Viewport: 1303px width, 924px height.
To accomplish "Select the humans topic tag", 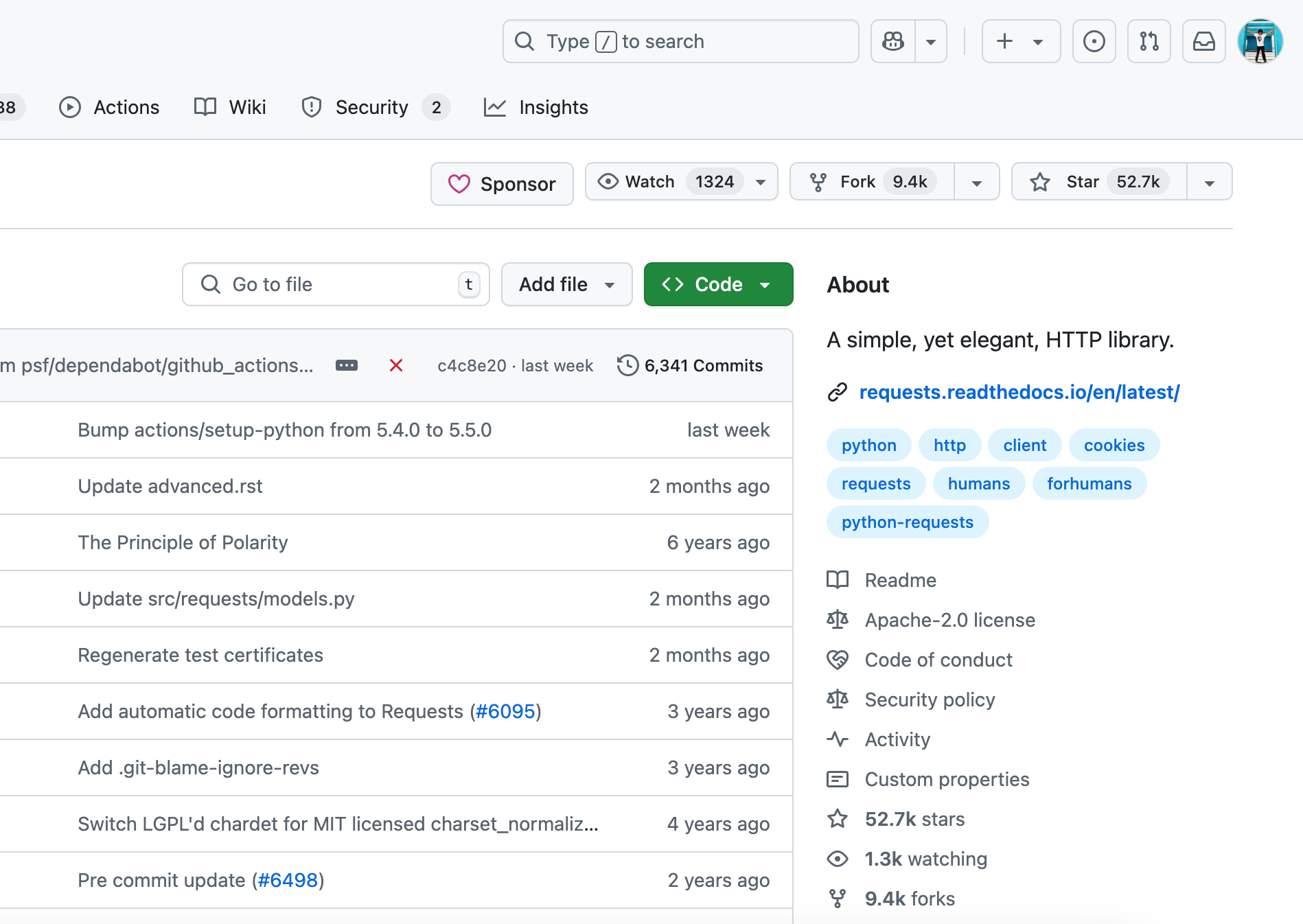I will [979, 483].
